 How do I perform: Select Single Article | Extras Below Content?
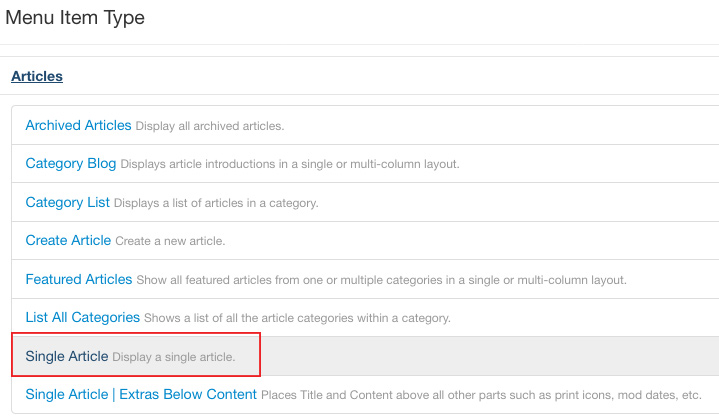pos(141,394)
